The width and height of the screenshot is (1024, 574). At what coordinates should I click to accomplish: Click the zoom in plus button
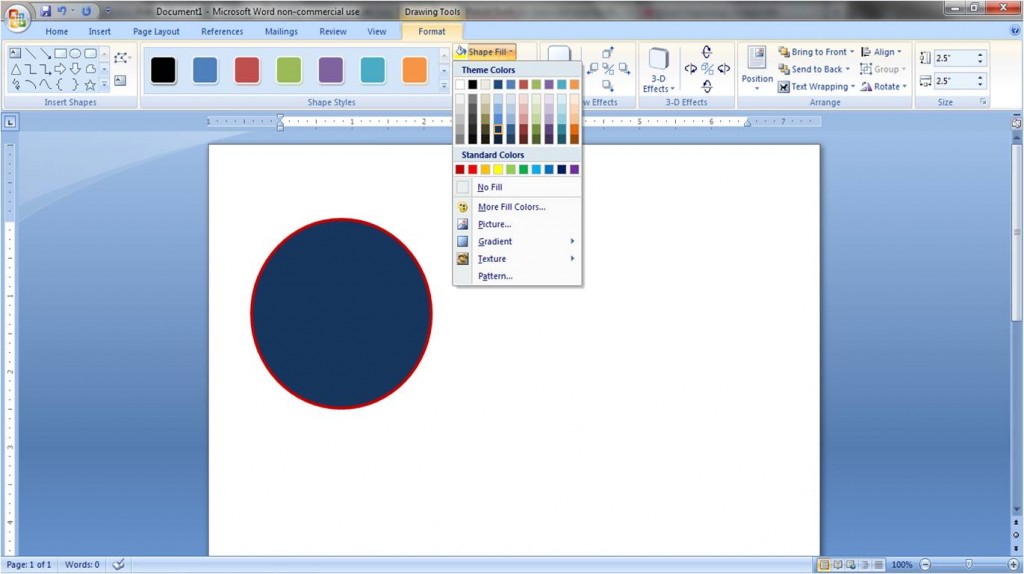point(1013,565)
